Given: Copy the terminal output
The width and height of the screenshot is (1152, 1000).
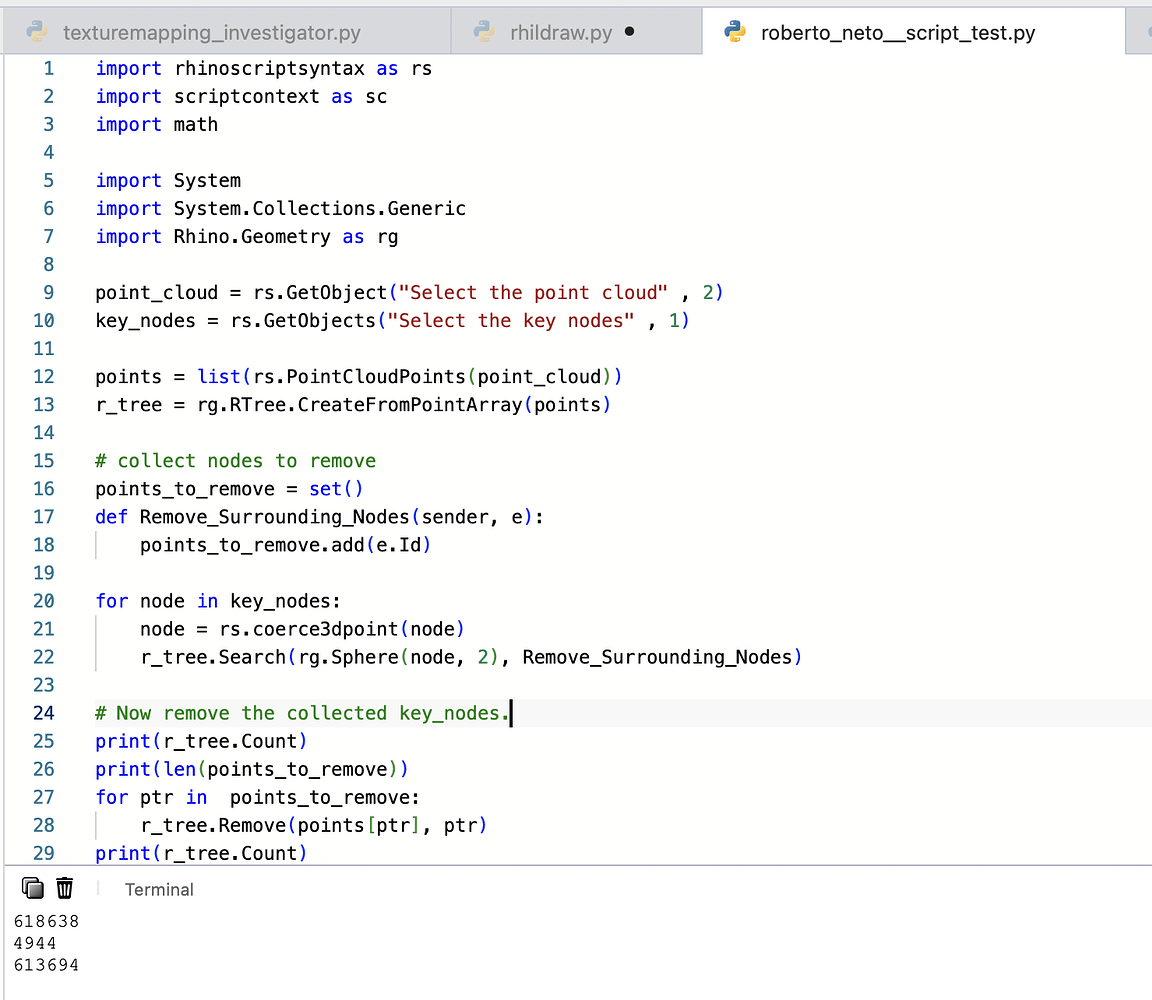Looking at the screenshot, I should pos(33,888).
